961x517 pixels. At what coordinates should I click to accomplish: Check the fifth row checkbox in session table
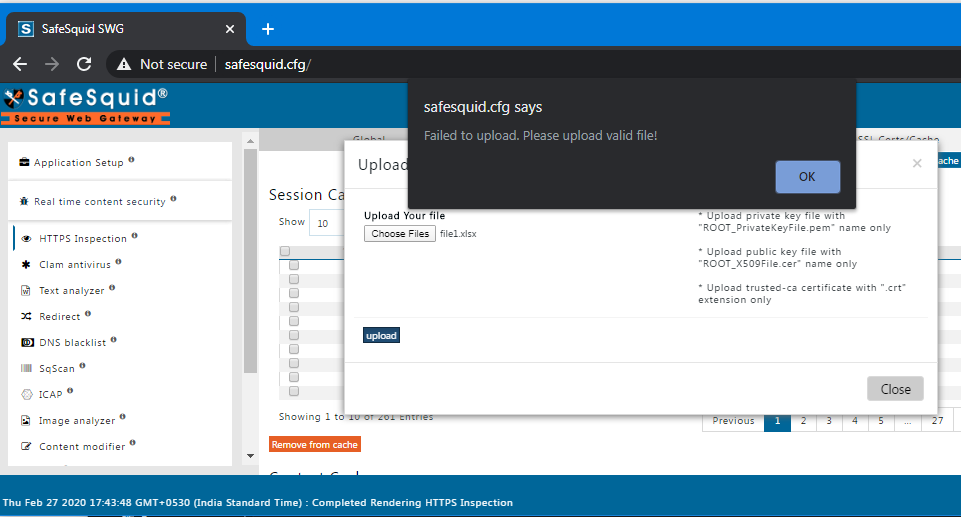click(294, 321)
